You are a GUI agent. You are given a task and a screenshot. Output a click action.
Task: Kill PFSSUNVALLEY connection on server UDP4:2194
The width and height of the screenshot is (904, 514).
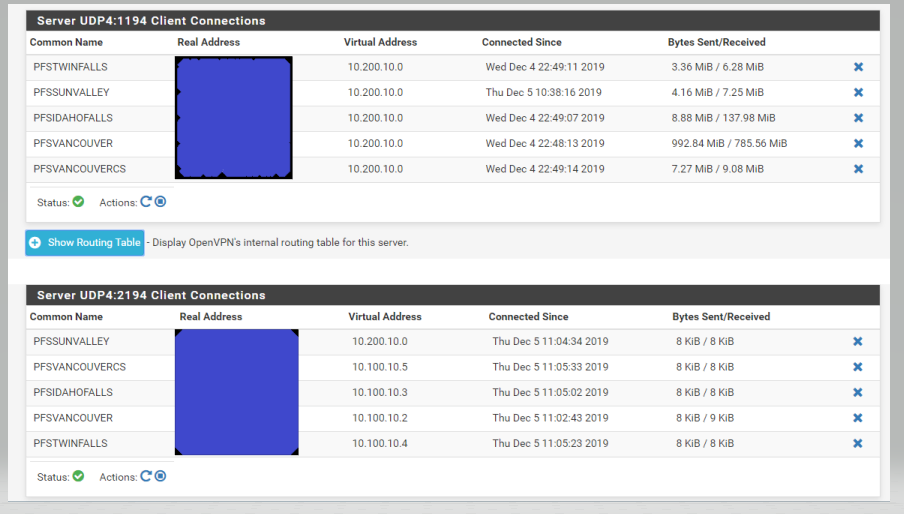[x=857, y=342]
